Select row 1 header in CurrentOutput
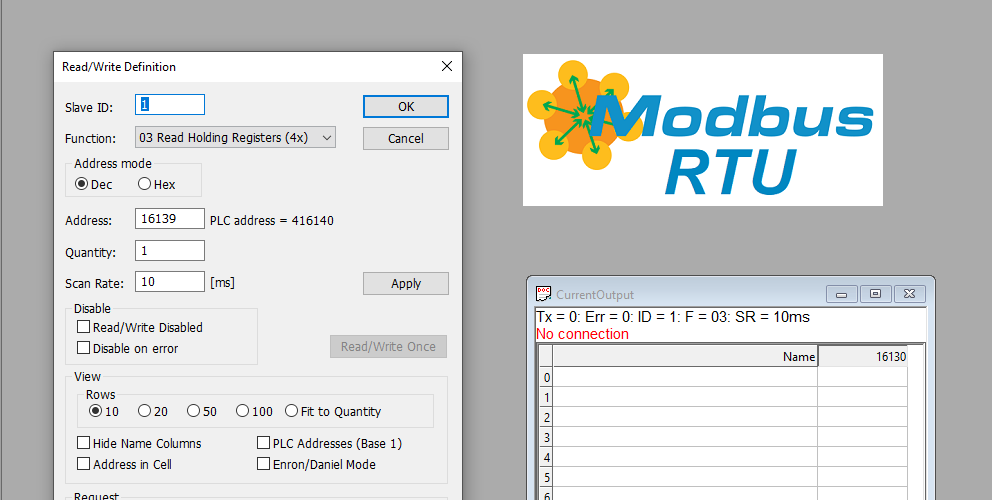This screenshot has width=992, height=500. [546, 397]
